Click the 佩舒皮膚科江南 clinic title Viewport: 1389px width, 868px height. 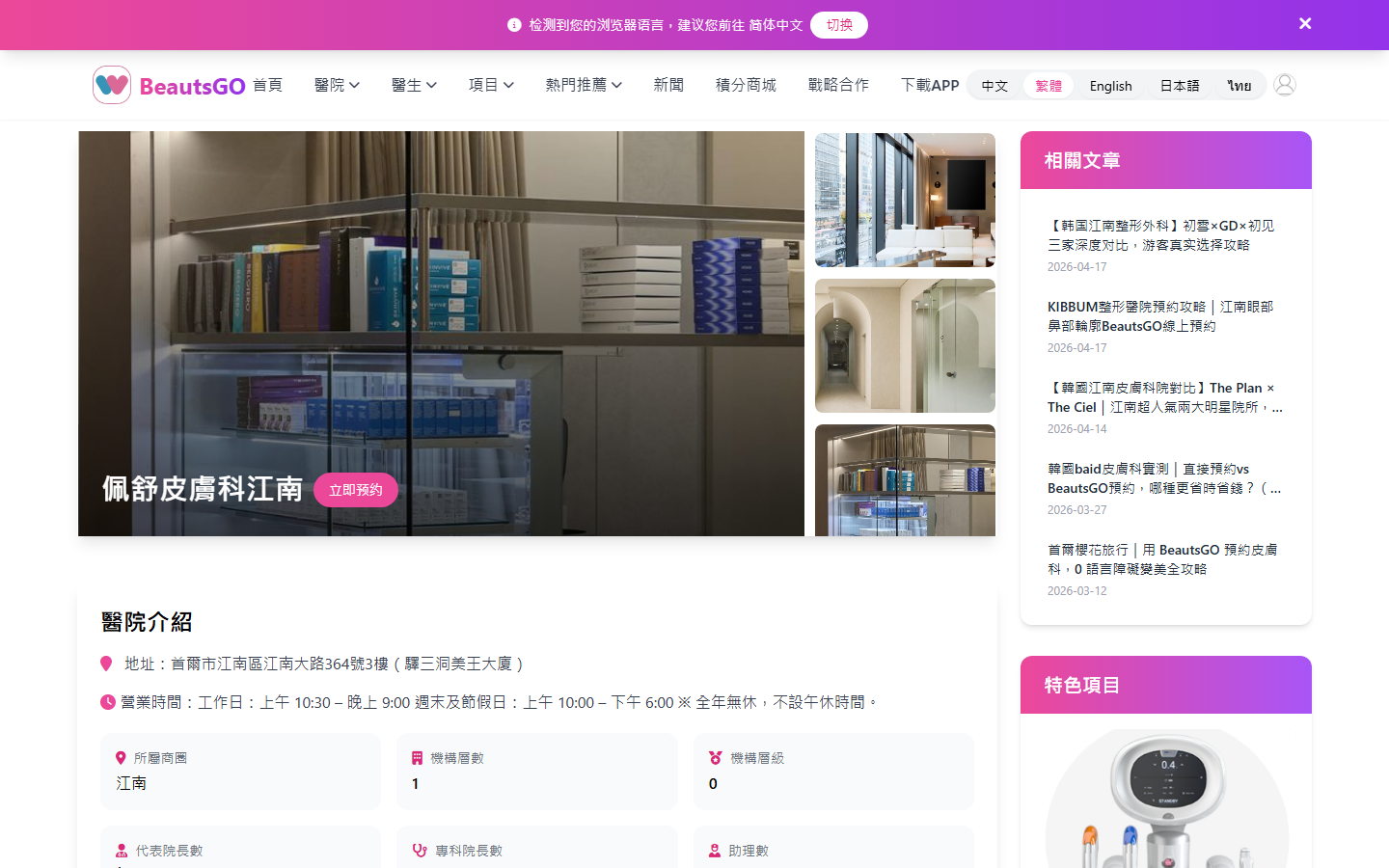pyautogui.click(x=203, y=489)
